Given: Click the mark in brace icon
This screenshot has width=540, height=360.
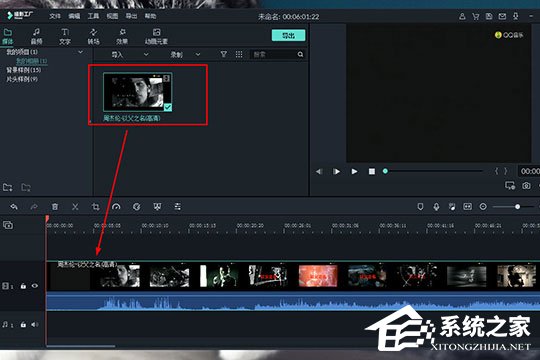Looking at the screenshot, I should tap(496, 171).
